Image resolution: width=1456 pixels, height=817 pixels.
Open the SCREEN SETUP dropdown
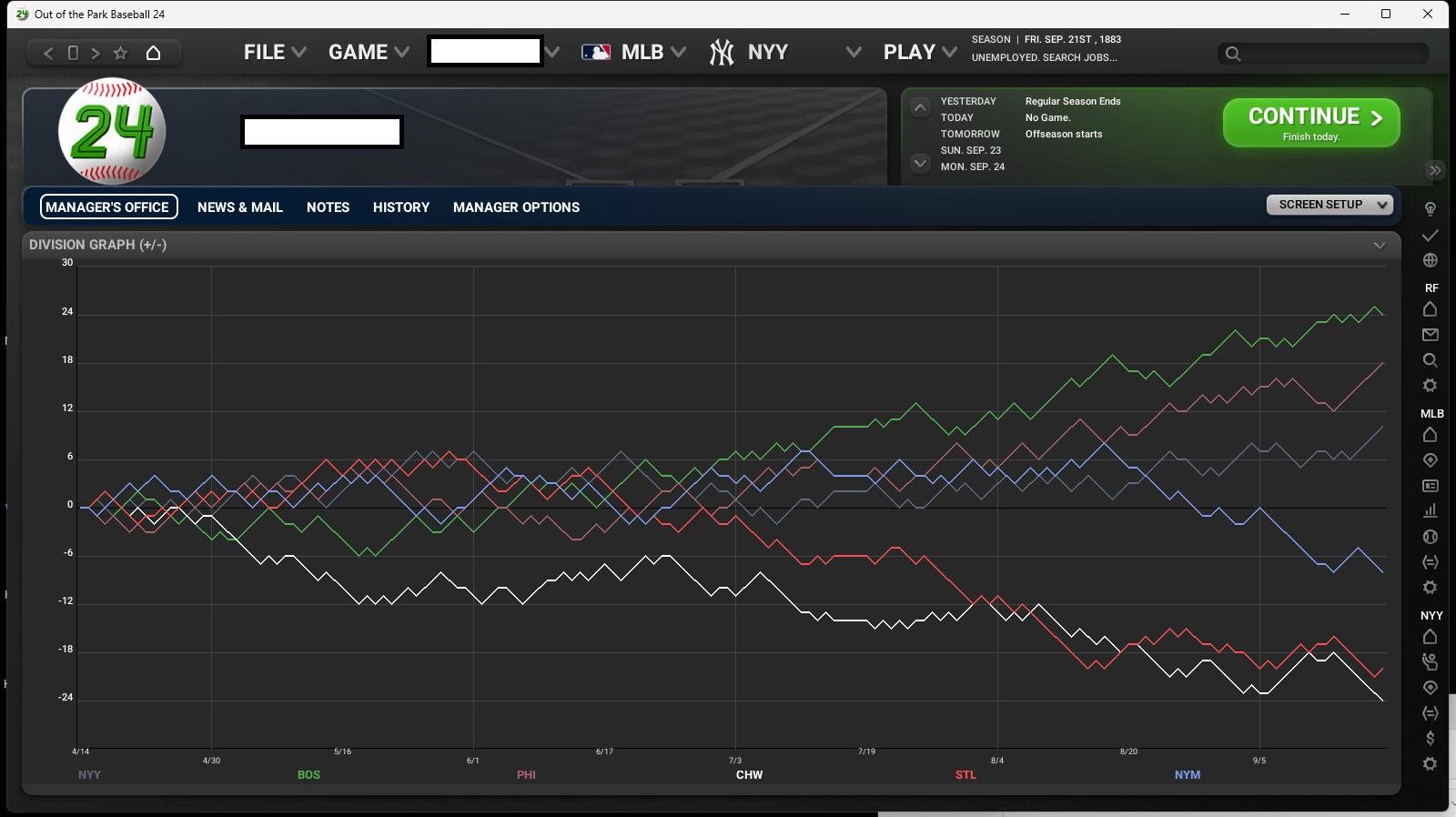(1330, 205)
